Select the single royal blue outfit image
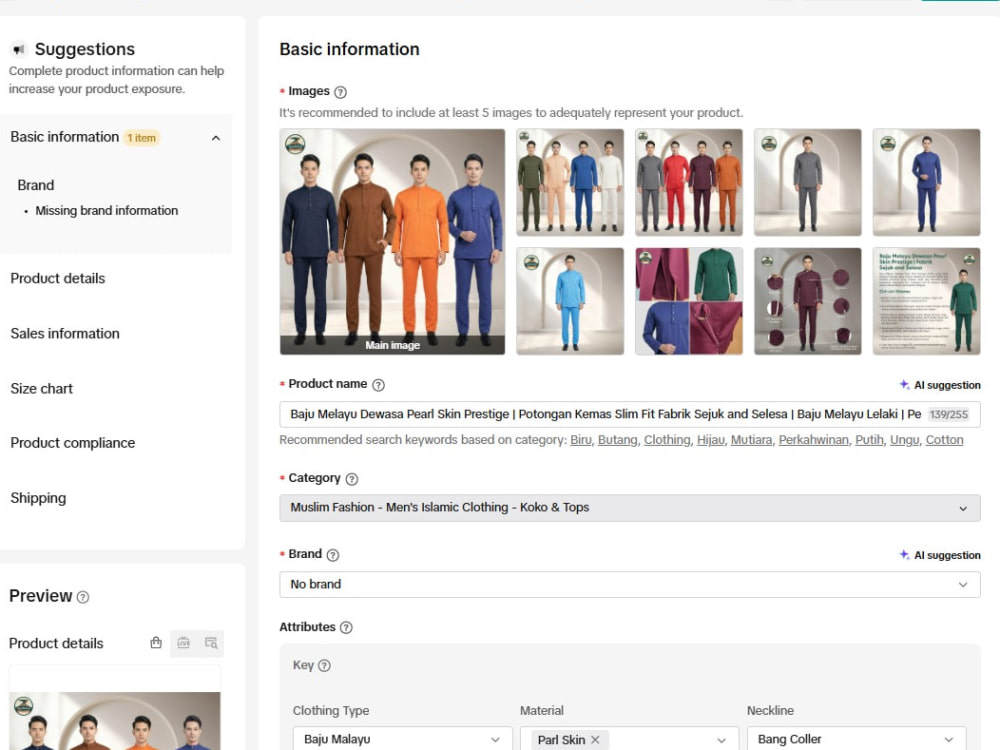 tap(926, 182)
